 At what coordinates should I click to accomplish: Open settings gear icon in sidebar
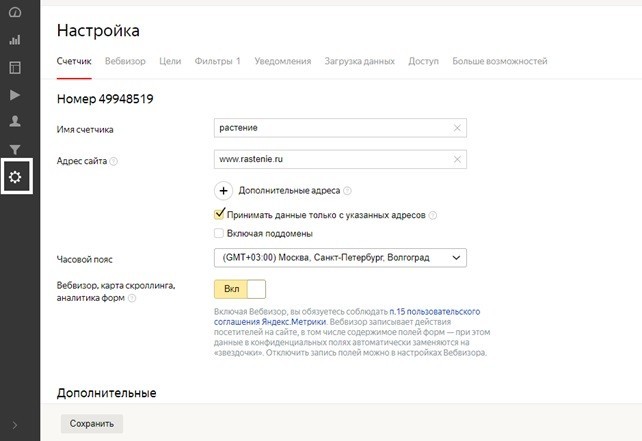click(x=16, y=177)
